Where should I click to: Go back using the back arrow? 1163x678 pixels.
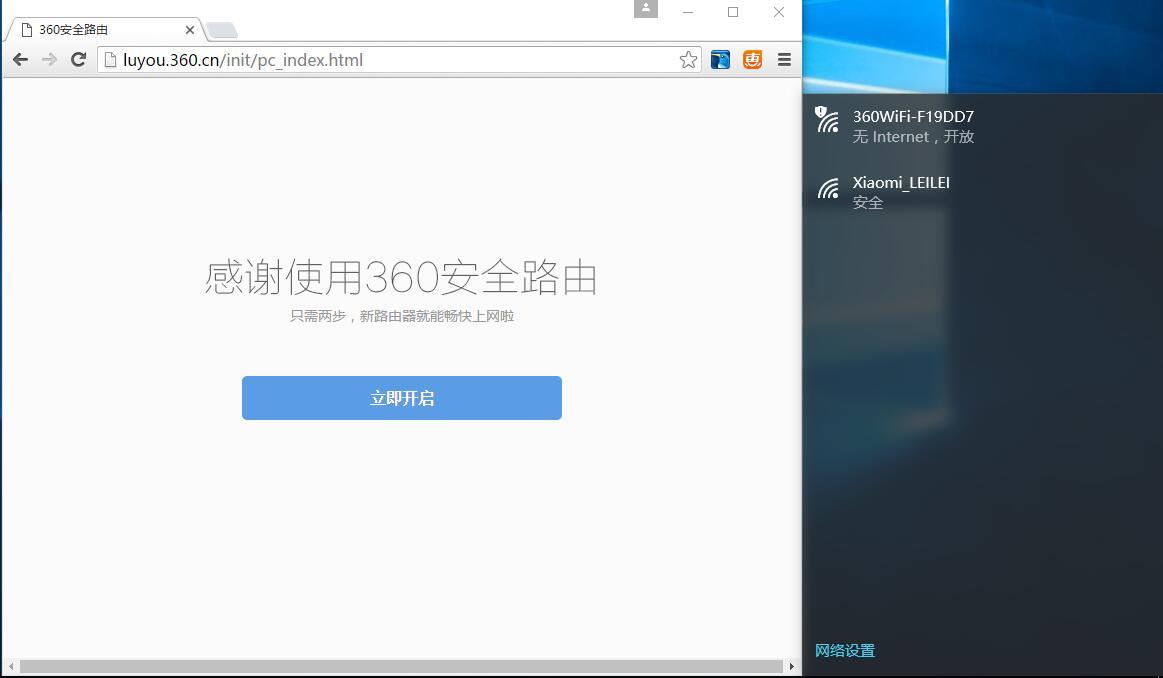pyautogui.click(x=20, y=60)
